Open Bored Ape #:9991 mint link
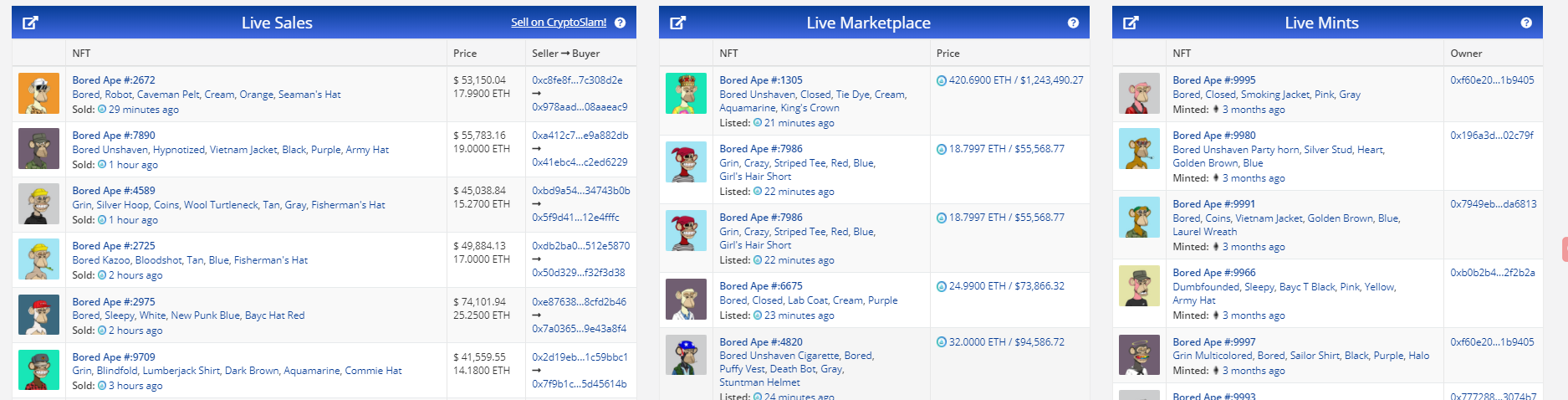The width and height of the screenshot is (1568, 400). (x=1214, y=204)
